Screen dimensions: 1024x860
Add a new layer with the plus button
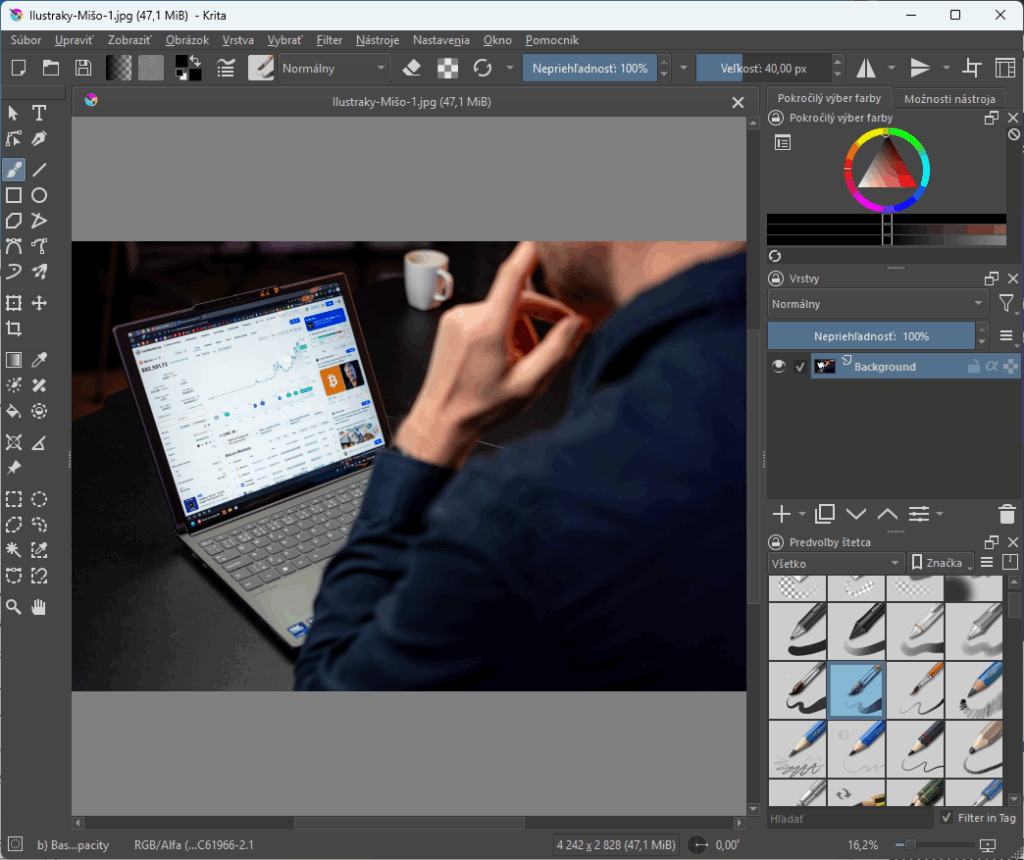pos(780,513)
